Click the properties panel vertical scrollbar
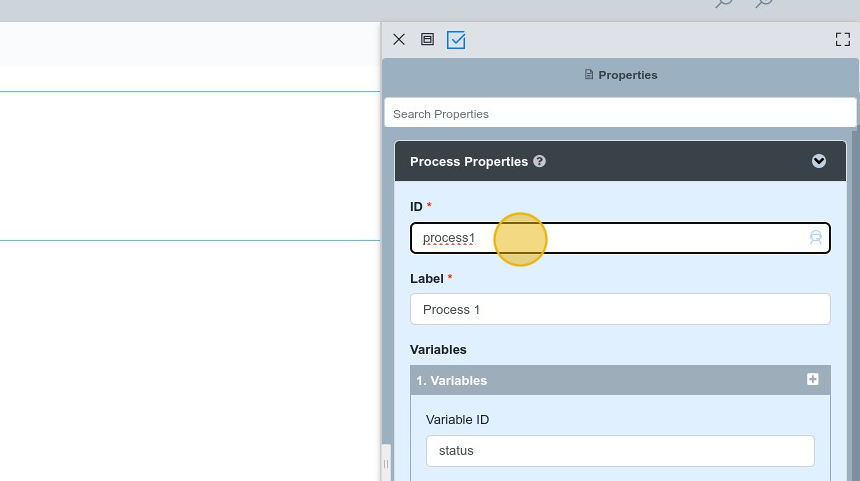 coord(855,305)
